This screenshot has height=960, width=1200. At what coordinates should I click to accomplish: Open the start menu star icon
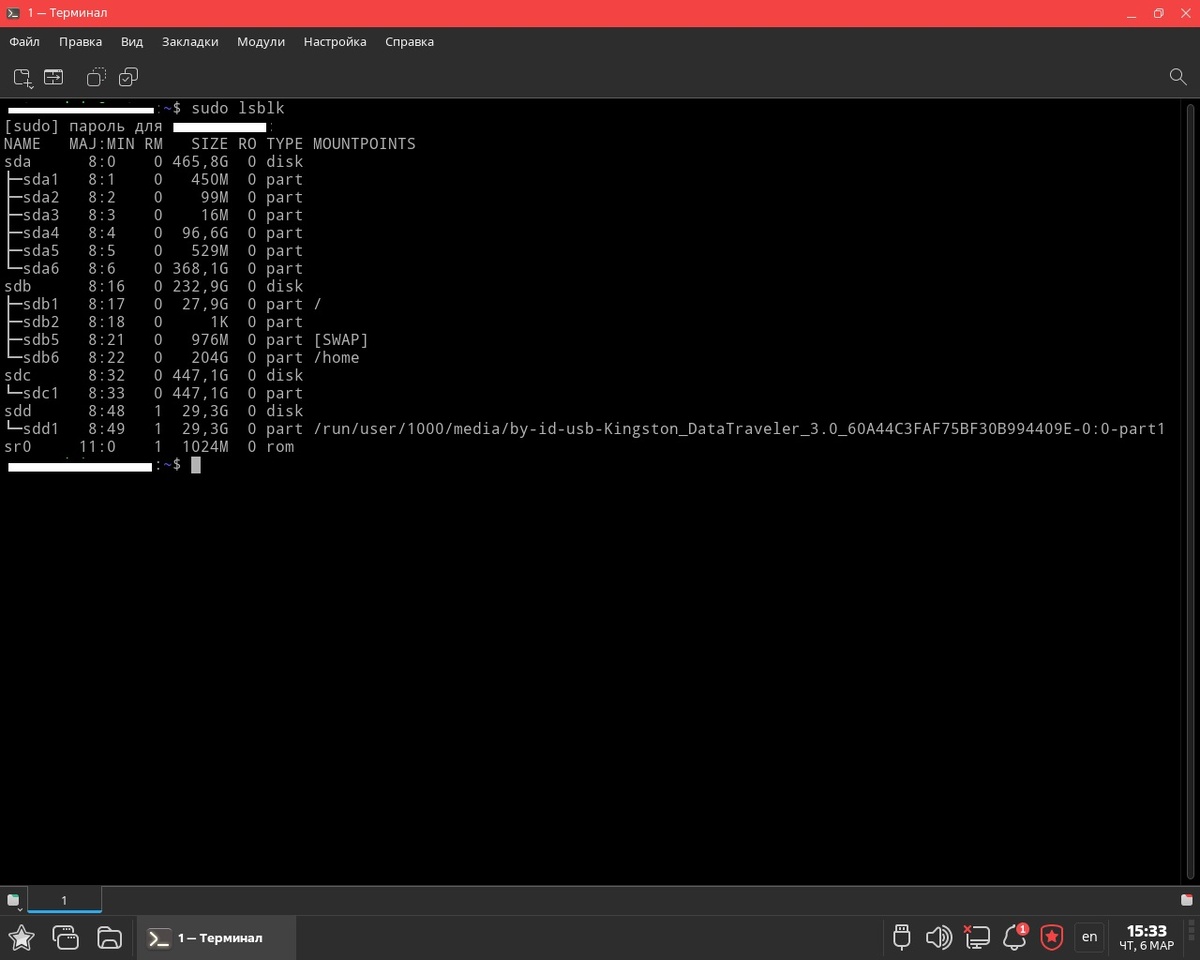(x=21, y=937)
